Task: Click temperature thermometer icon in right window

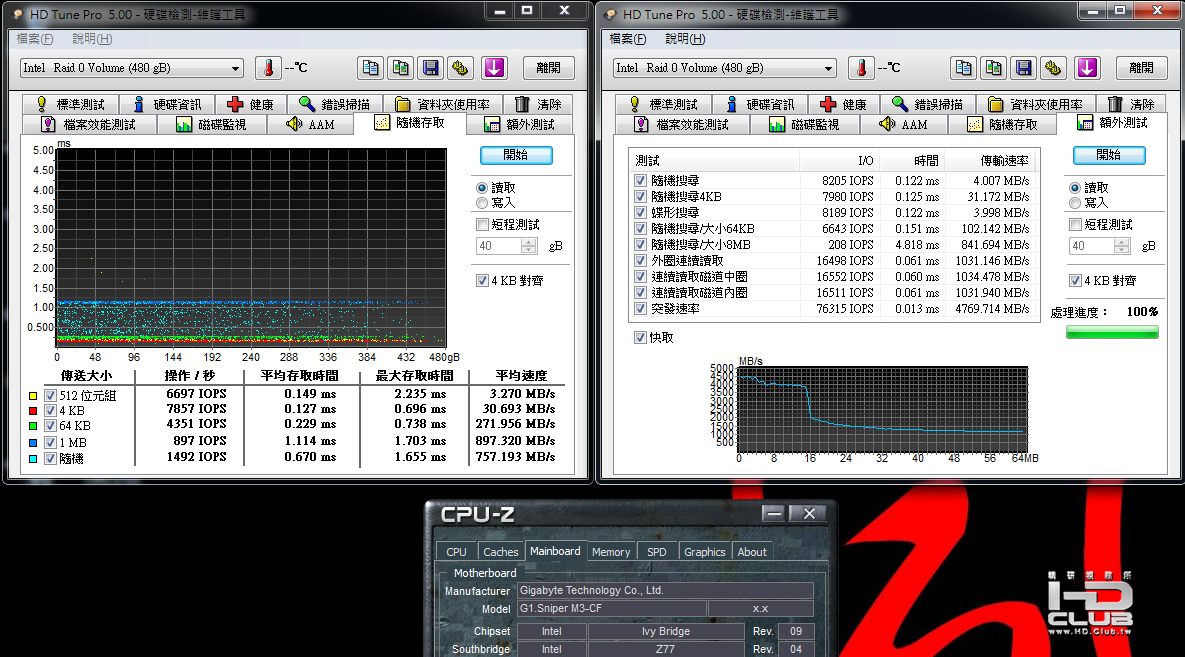Action: tap(861, 68)
